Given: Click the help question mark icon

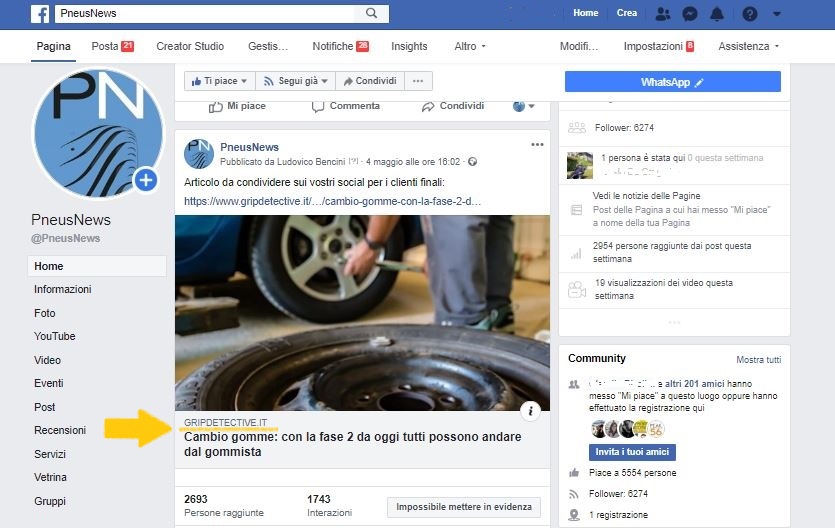Looking at the screenshot, I should point(750,14).
